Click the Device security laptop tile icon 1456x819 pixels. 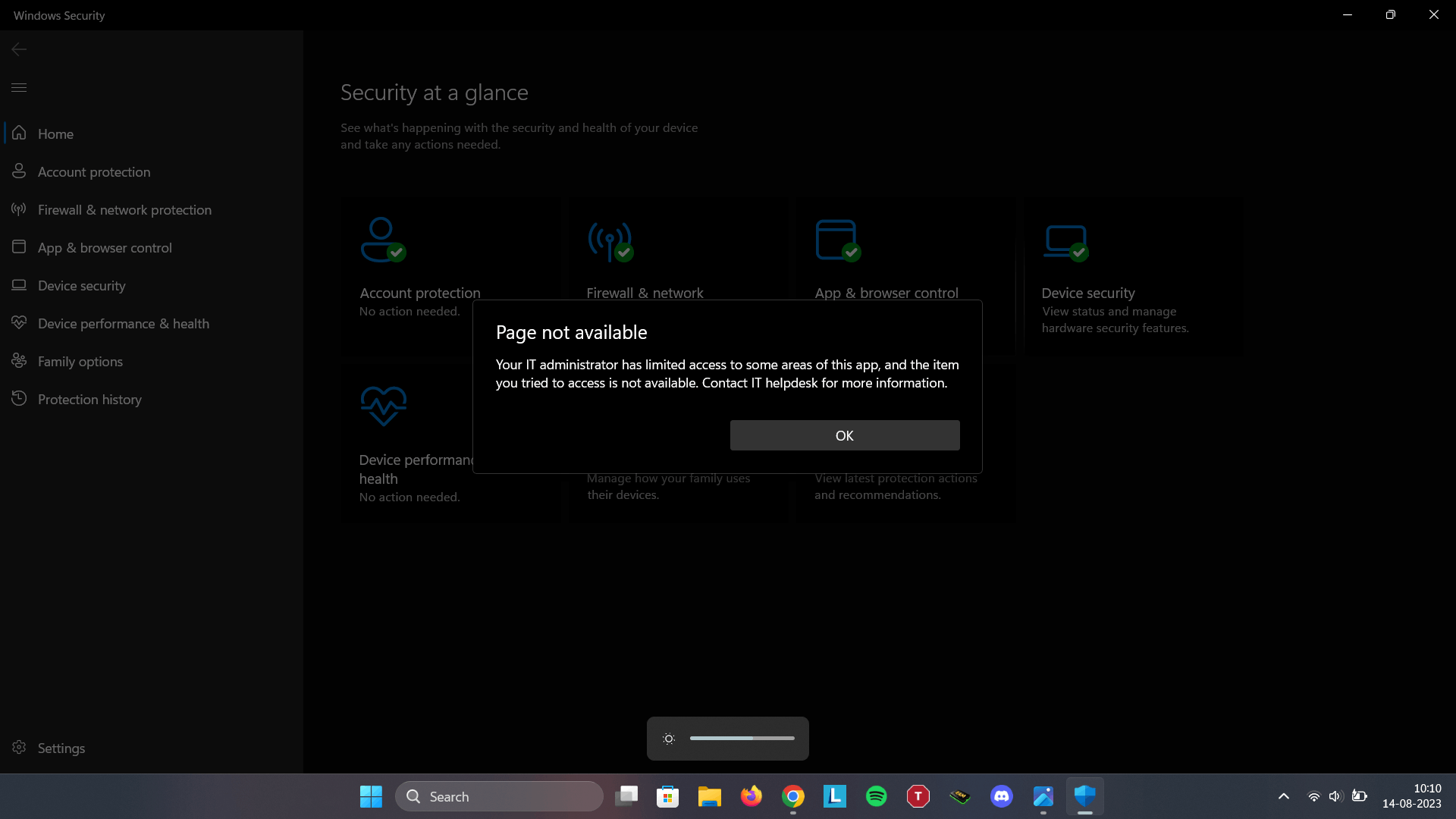[x=1065, y=243]
